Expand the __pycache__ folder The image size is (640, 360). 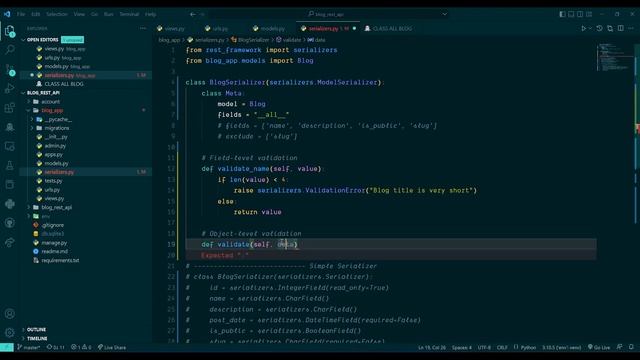58,119
